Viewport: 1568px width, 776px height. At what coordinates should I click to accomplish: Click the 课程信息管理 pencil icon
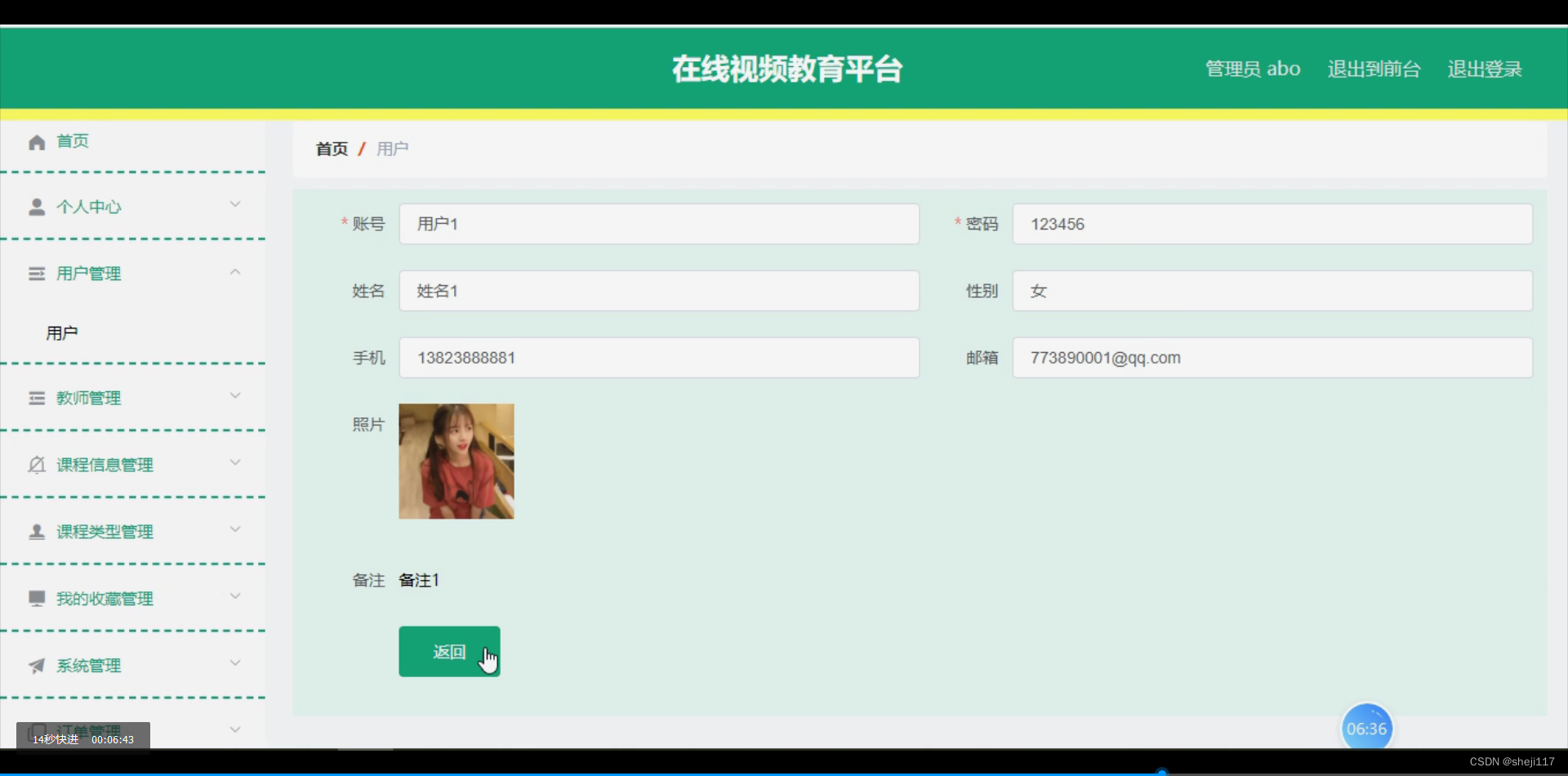pos(37,464)
